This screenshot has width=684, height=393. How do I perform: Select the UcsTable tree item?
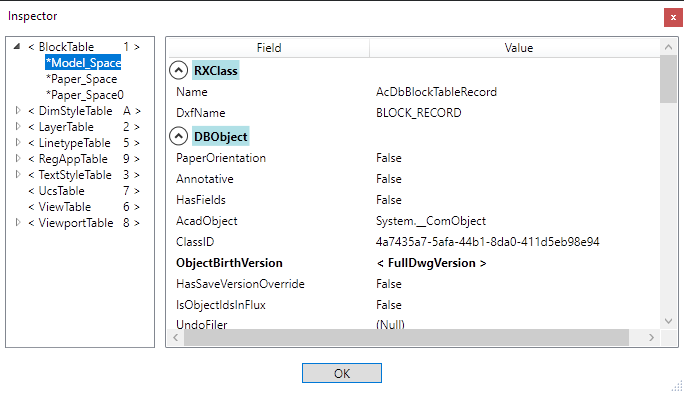click(84, 191)
